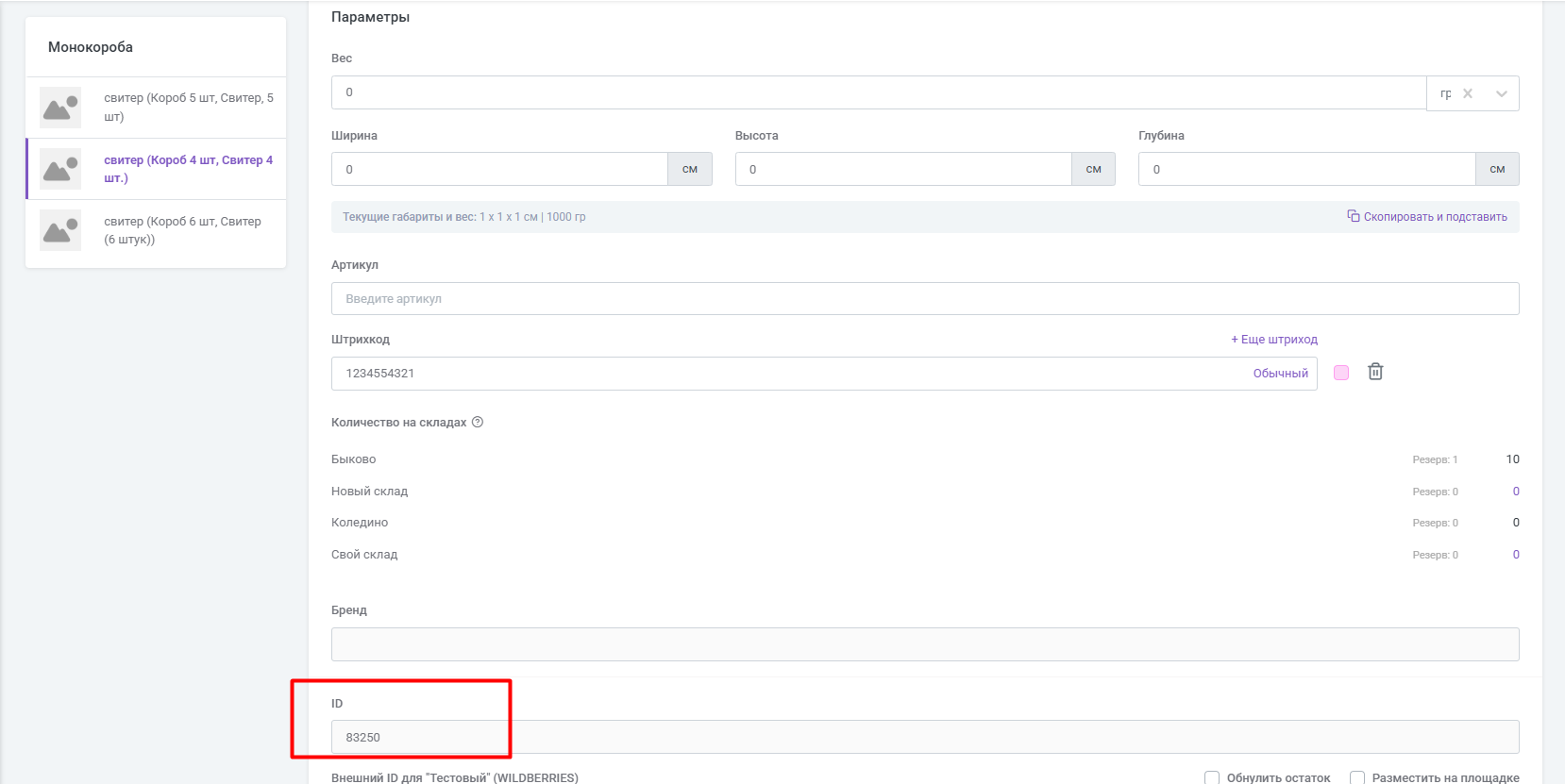This screenshot has width=1565, height=784.
Task: Focus the Глубина depth input
Action: tap(1306, 169)
